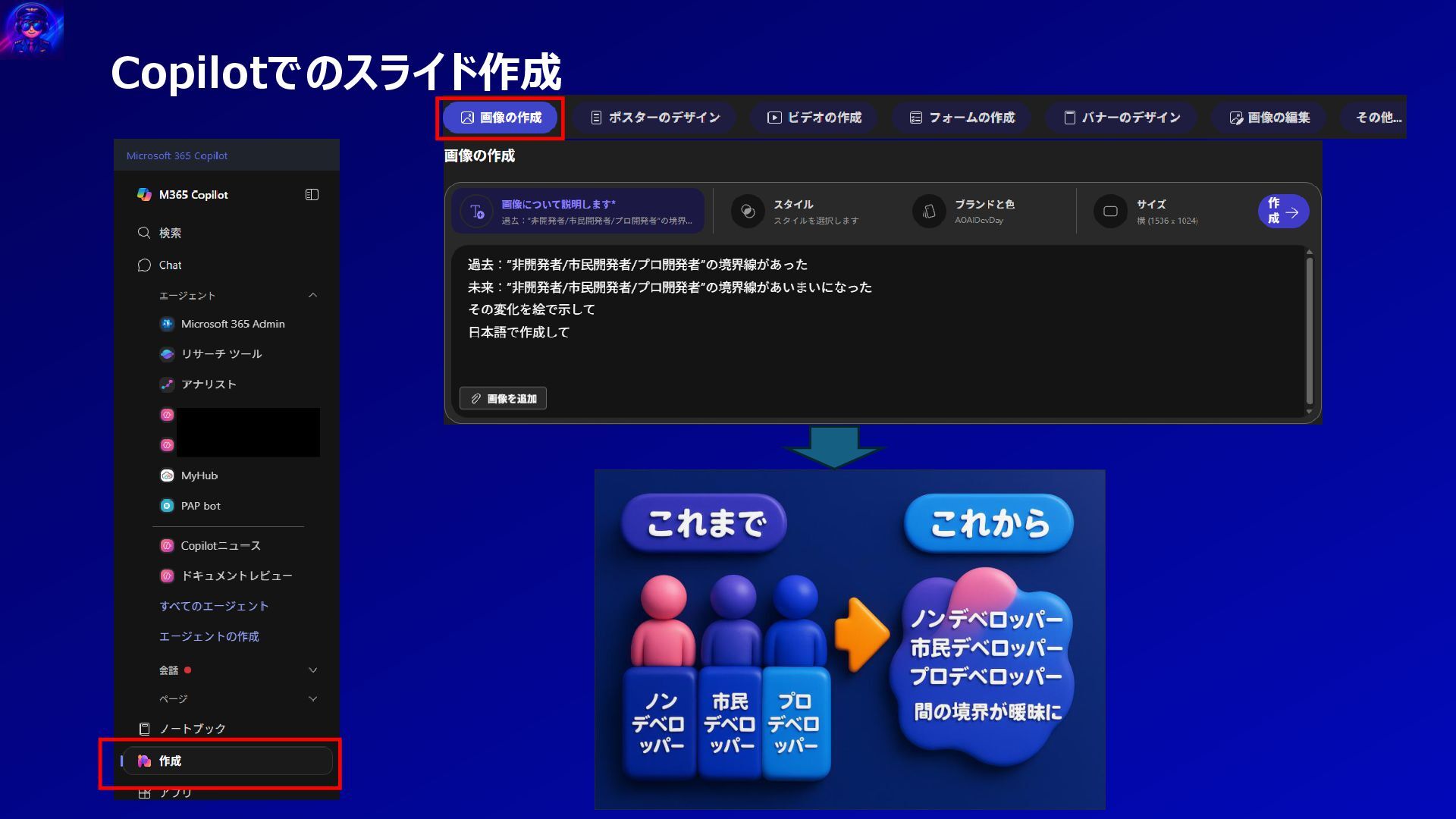Click the すべてのエージェント link
This screenshot has height=819, width=1456.
(214, 606)
